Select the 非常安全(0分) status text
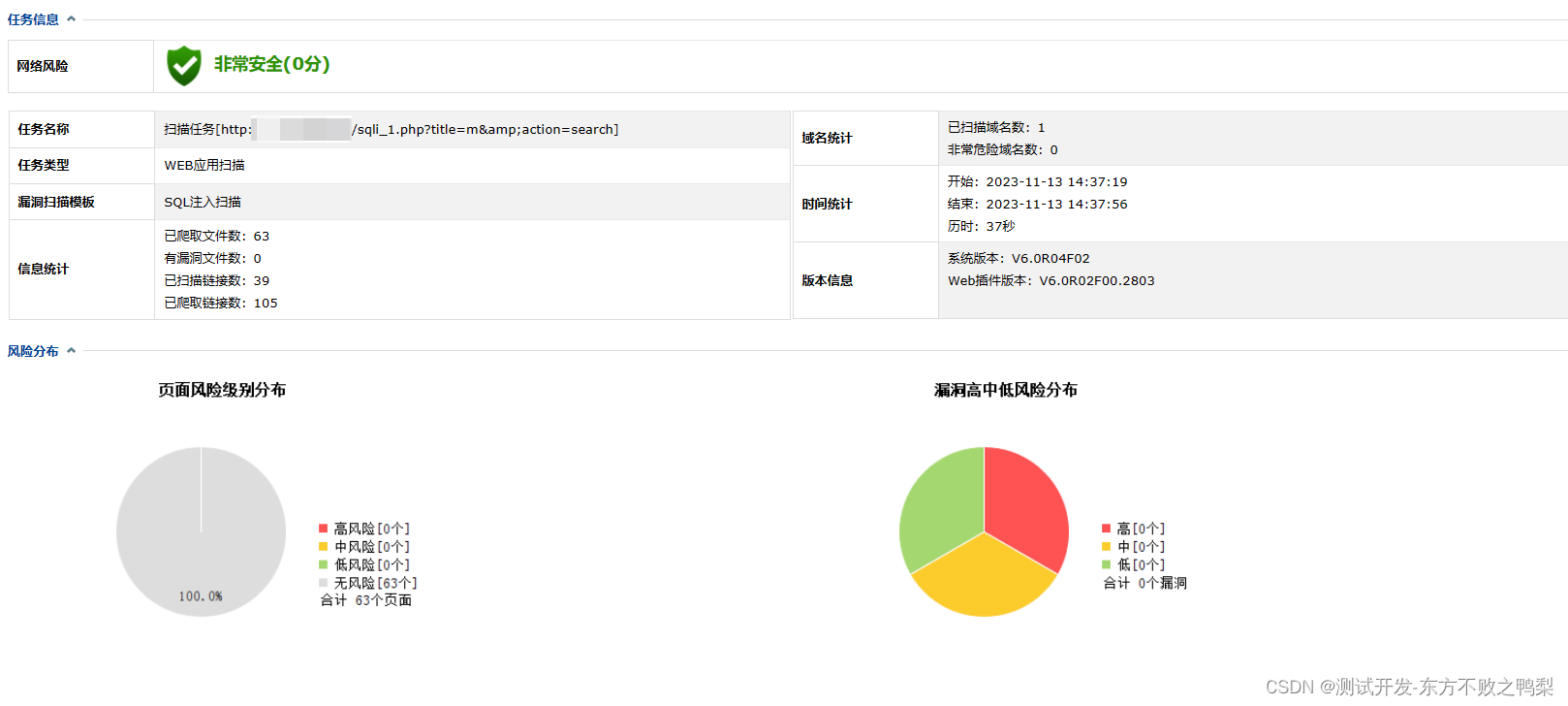1568x706 pixels. (x=272, y=64)
